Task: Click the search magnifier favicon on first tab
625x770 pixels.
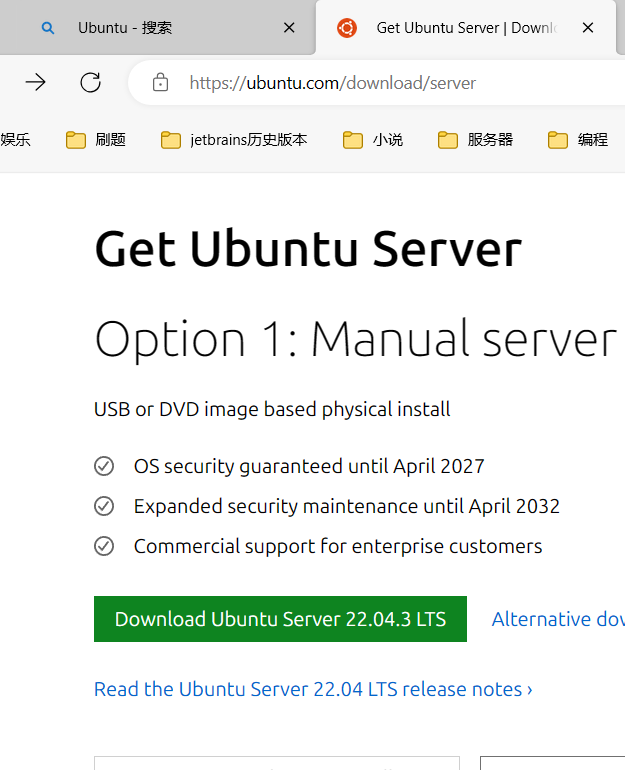Action: 47,28
